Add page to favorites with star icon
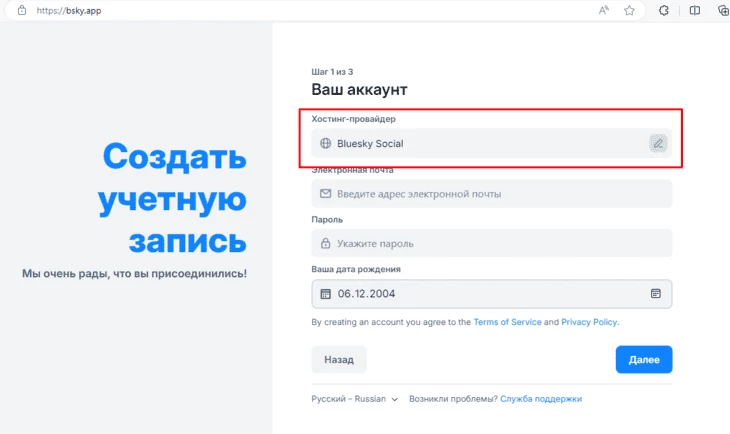730x434 pixels. (x=629, y=10)
